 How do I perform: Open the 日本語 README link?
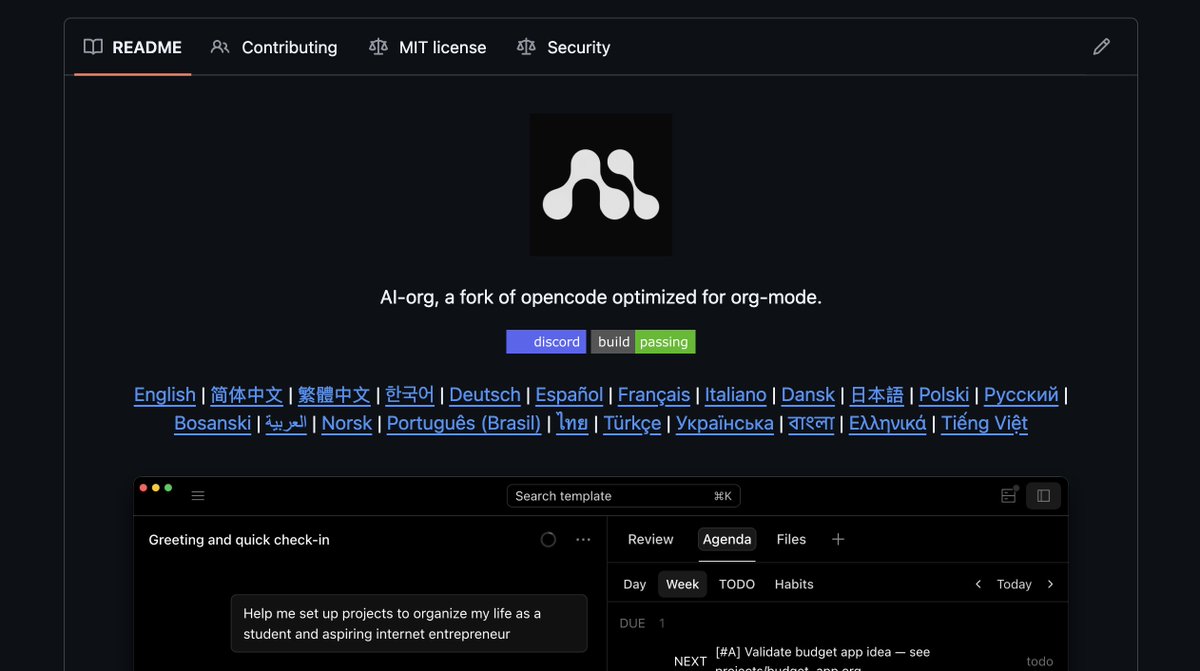tap(877, 395)
